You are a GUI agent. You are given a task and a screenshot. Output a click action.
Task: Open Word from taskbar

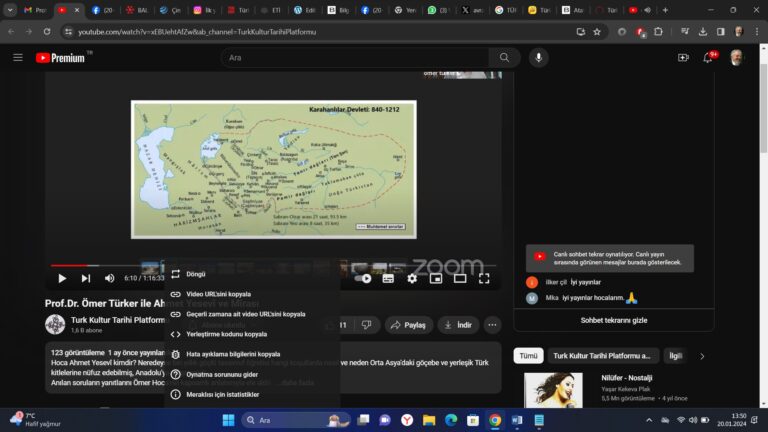517,420
